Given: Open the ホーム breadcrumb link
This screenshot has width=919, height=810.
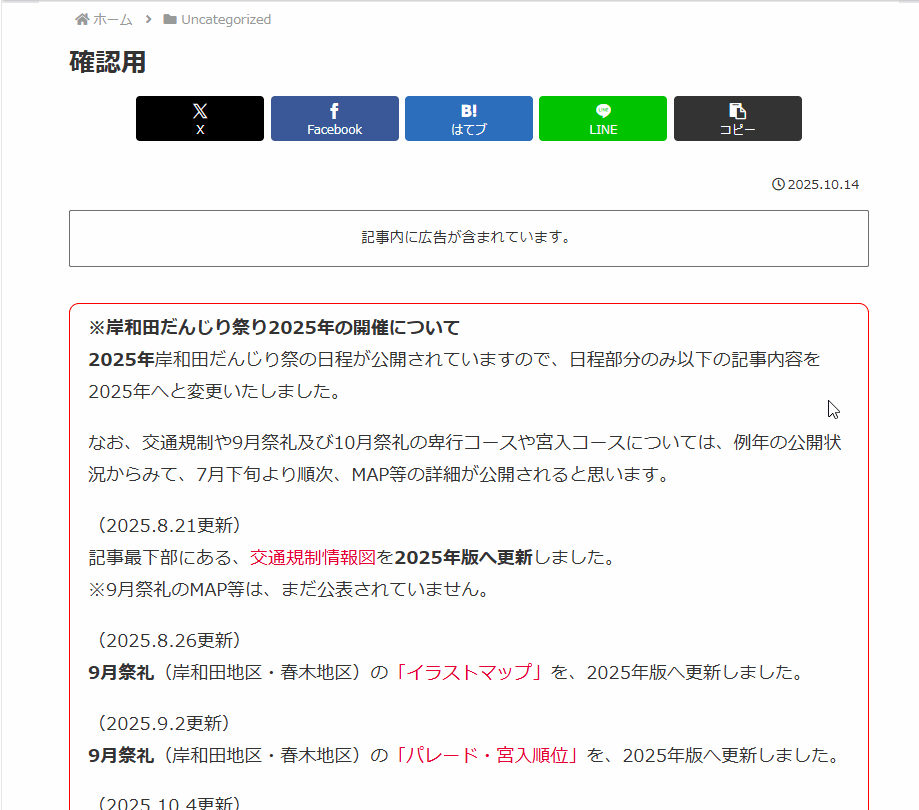Looking at the screenshot, I should click(112, 19).
